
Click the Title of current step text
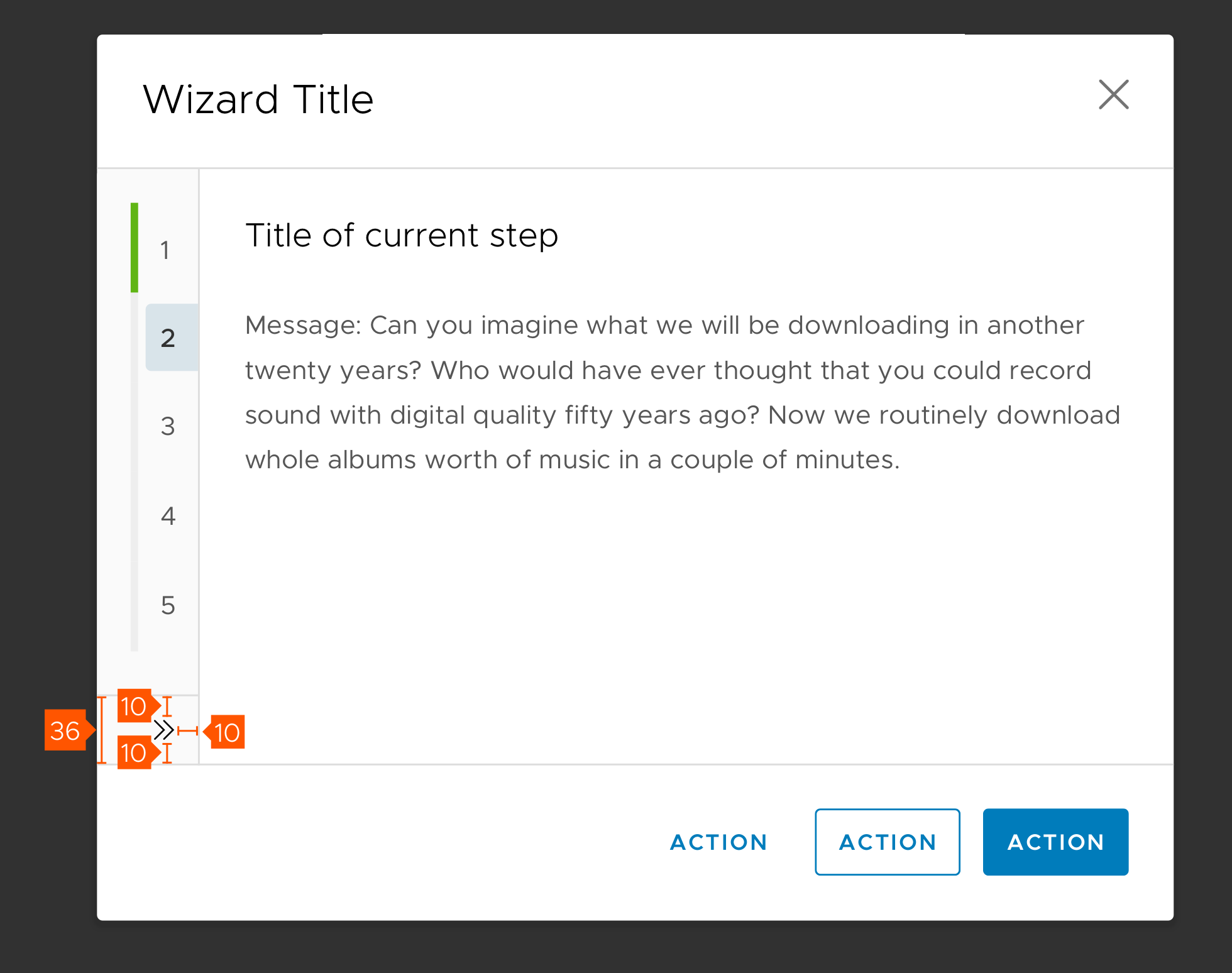[401, 235]
